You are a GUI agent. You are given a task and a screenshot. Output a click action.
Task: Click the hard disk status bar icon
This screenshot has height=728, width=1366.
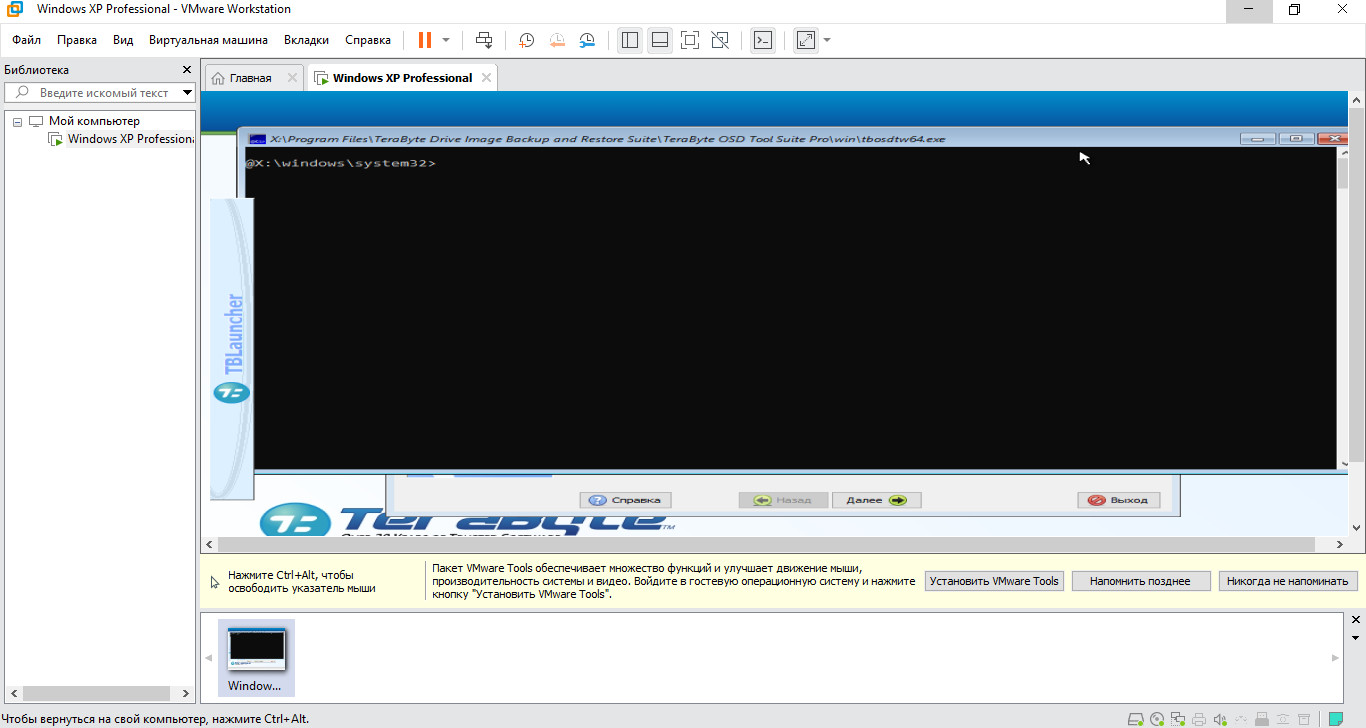1136,719
